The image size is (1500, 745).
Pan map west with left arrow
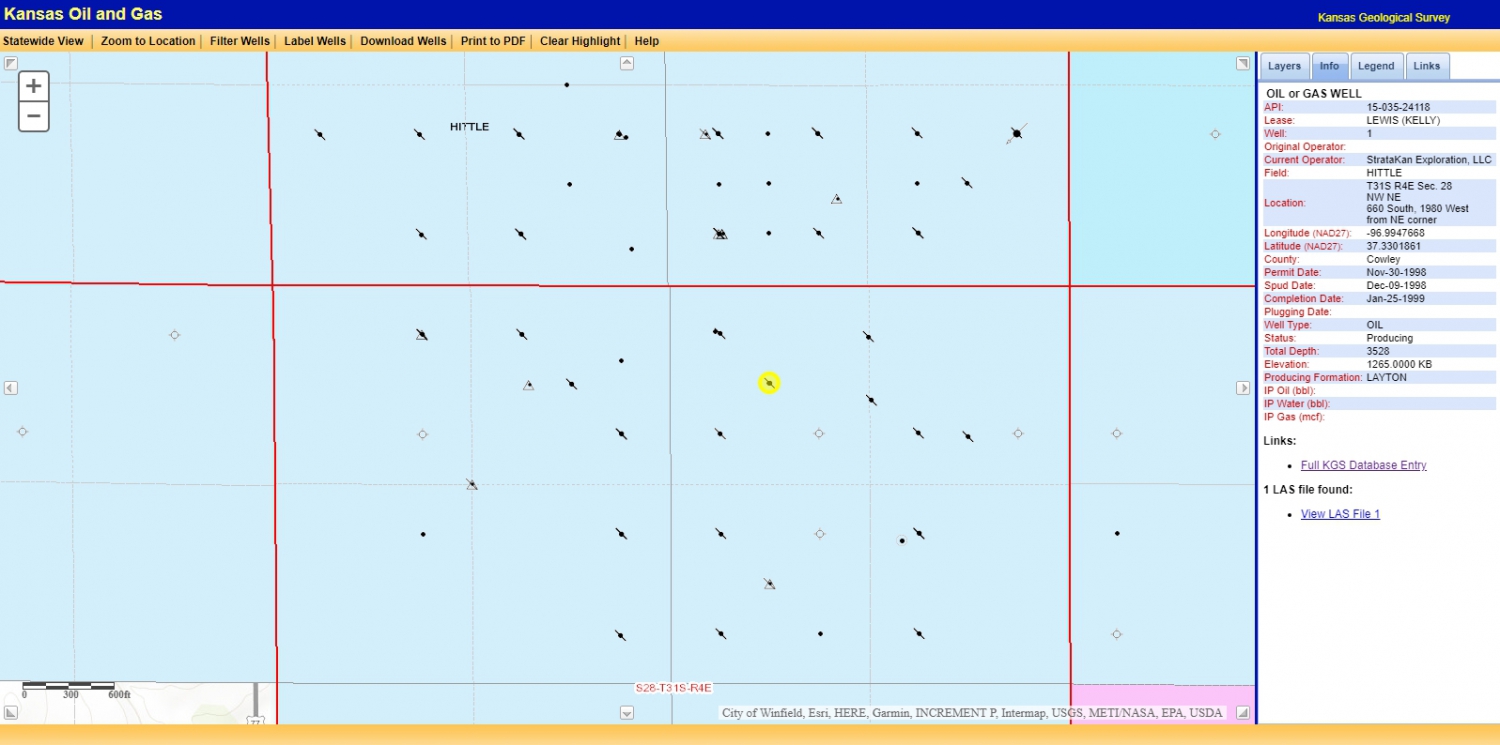(10, 388)
